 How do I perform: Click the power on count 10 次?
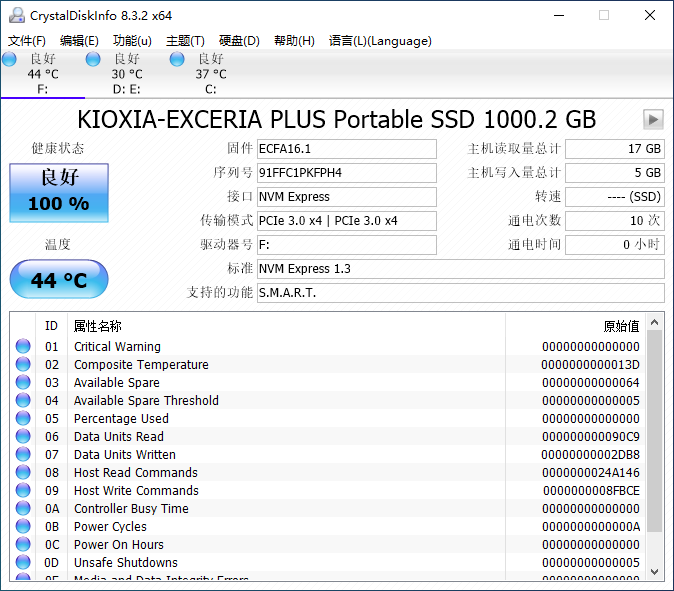tap(615, 221)
